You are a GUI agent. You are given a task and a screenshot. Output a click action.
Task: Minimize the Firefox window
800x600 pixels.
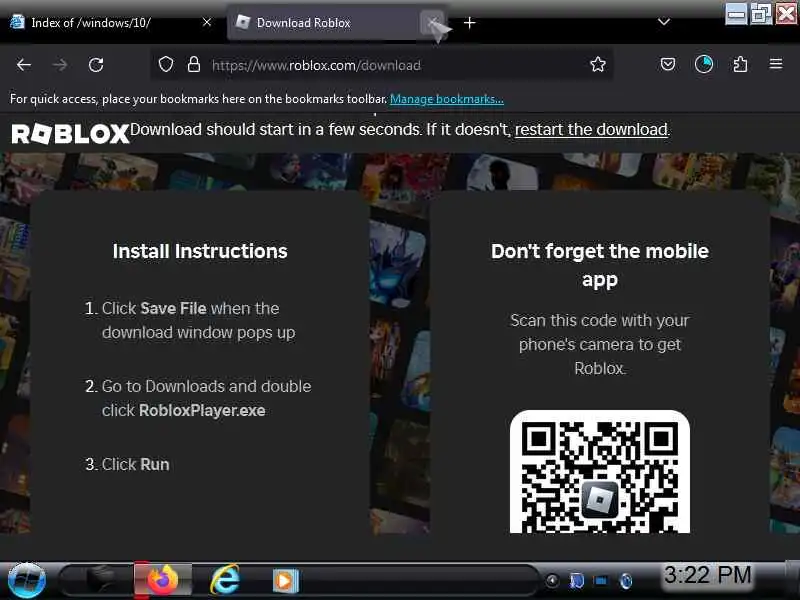coord(736,14)
